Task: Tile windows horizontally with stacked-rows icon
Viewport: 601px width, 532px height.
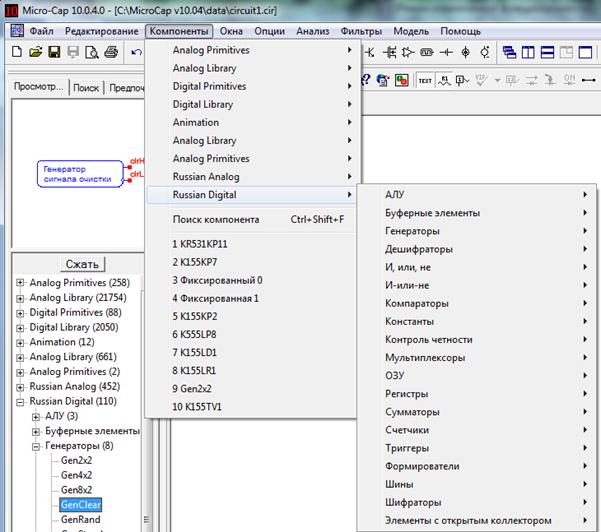Action: pos(547,52)
